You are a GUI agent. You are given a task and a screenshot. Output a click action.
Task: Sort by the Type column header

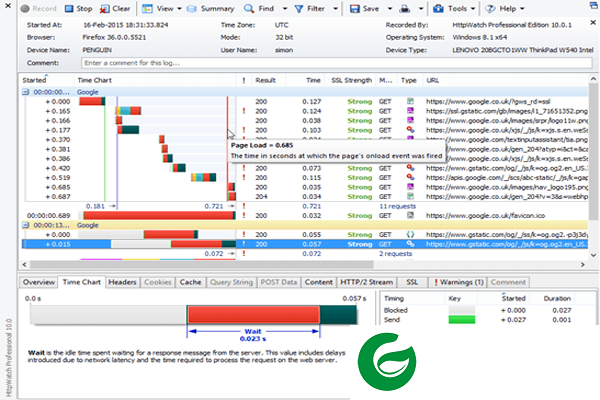409,80
